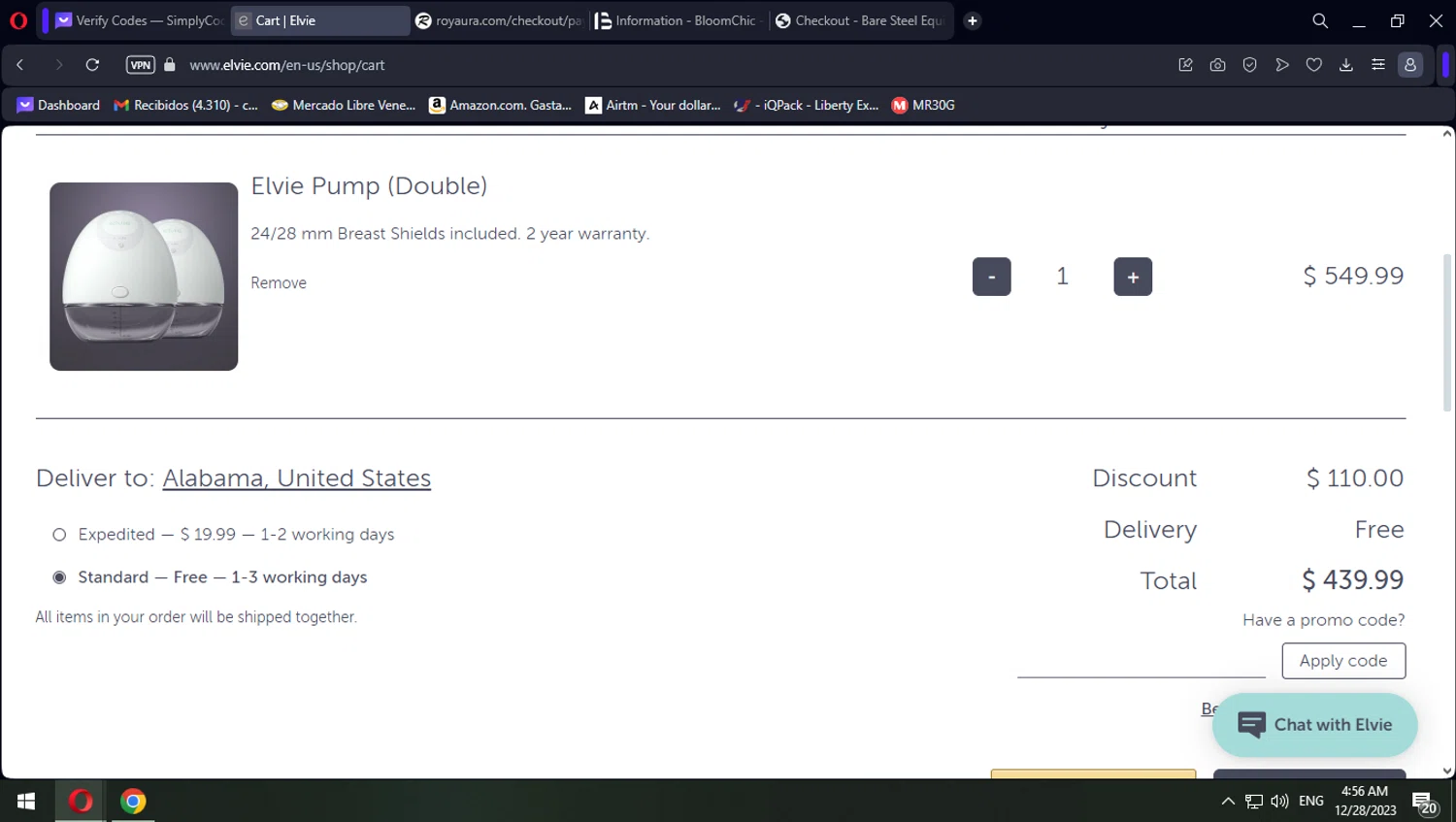Click the $ 439.99 total amount
This screenshot has width=1456, height=822.
(x=1353, y=580)
